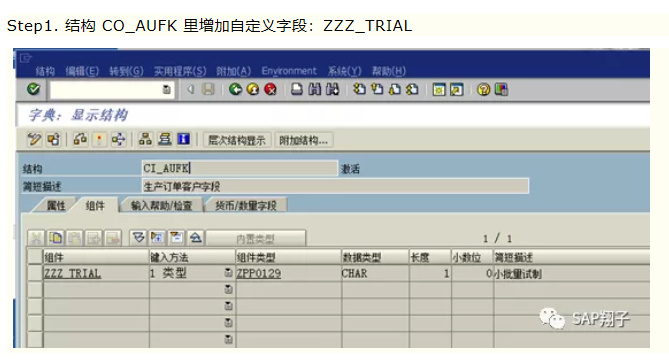
Task: Open 键入方法 dropdown in ZZZ_TRIAL row
Action: tap(229, 273)
